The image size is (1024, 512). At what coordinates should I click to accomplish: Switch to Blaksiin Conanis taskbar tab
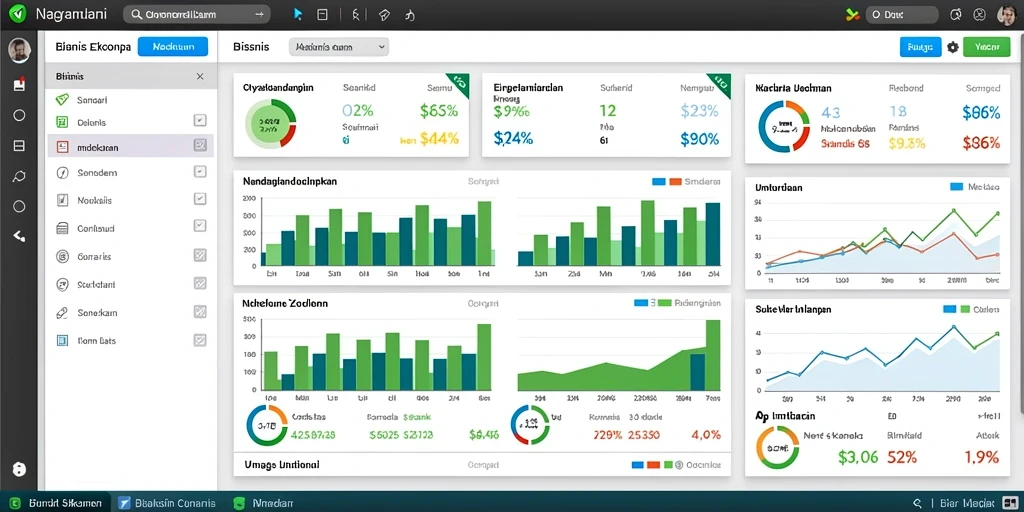coord(168,503)
